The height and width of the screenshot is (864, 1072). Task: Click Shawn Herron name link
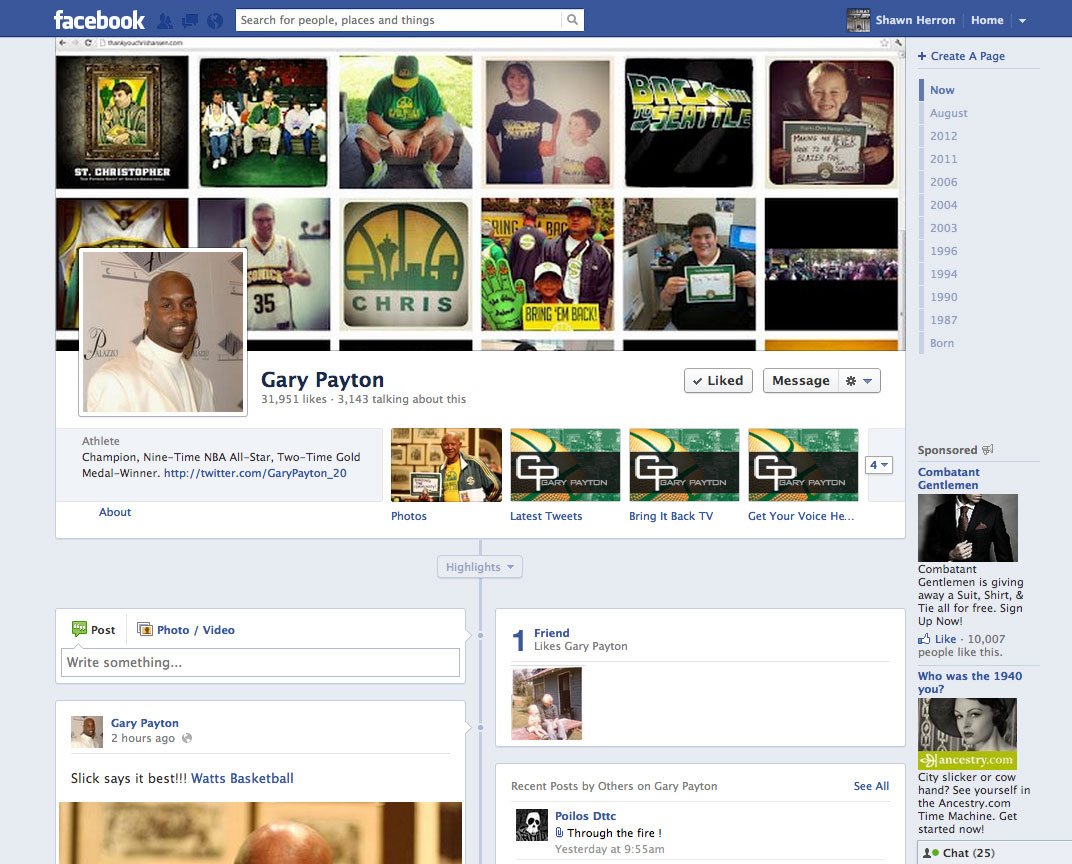pyautogui.click(x=915, y=20)
